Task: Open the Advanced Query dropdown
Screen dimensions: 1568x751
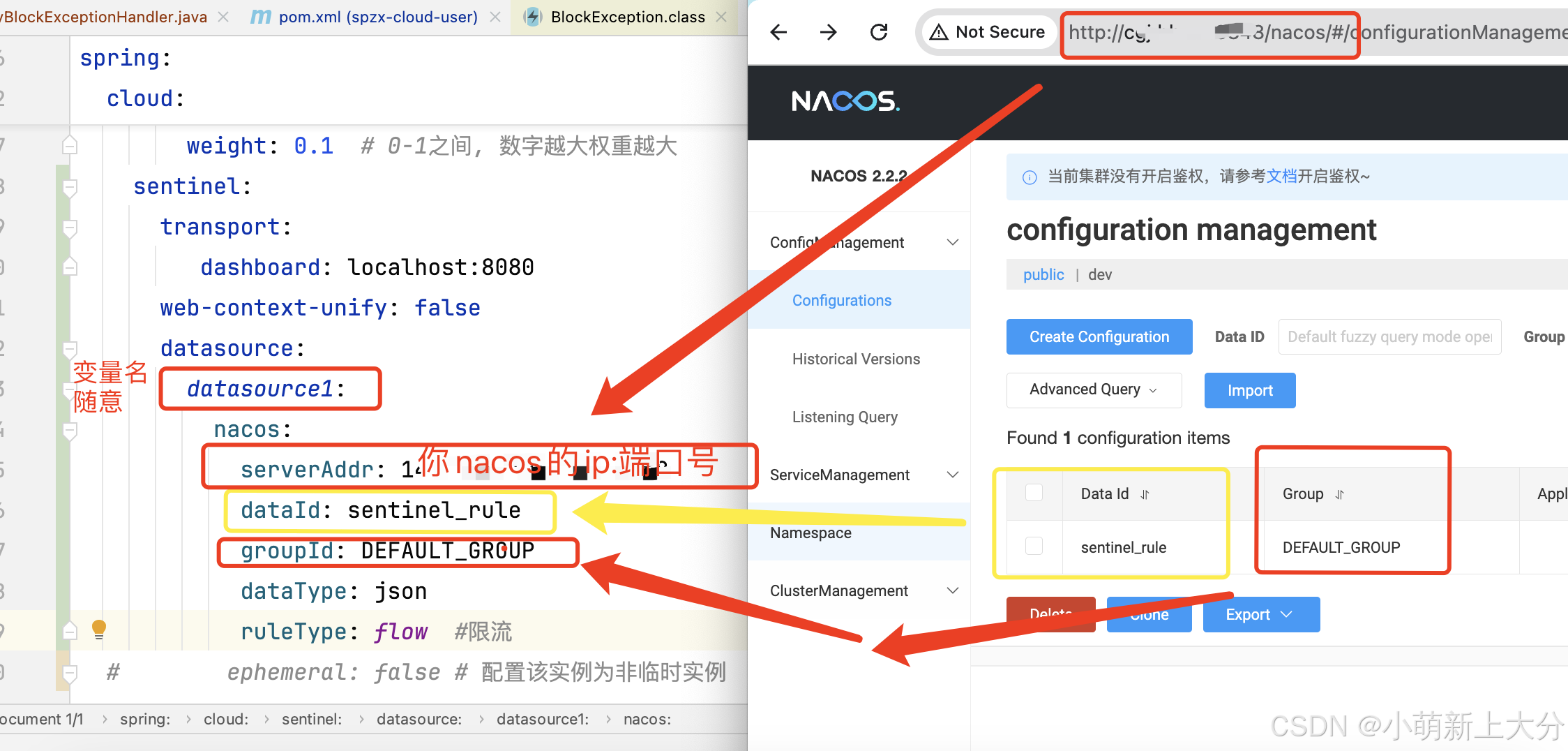Action: click(x=1094, y=389)
